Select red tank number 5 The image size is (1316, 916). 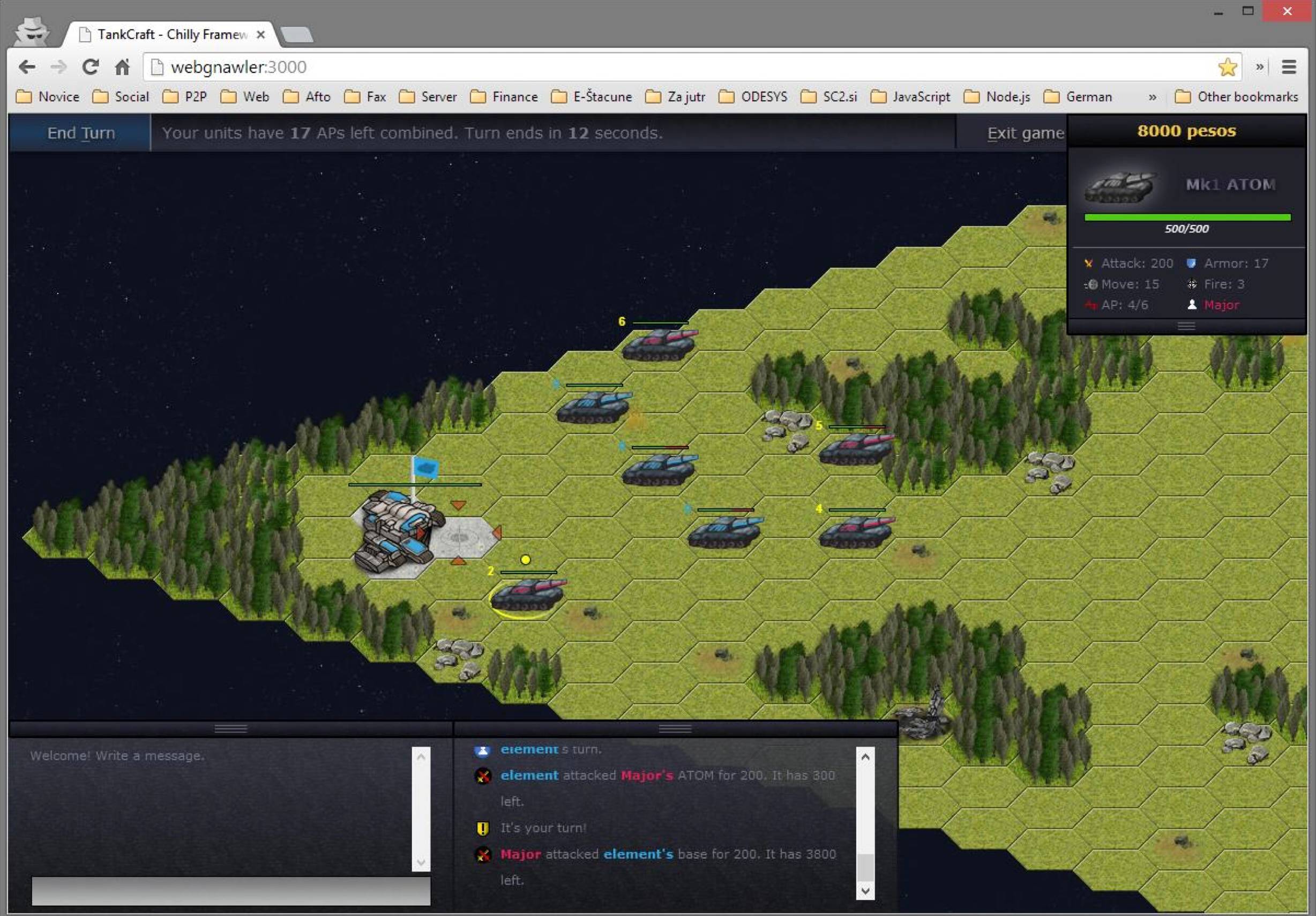click(x=856, y=448)
